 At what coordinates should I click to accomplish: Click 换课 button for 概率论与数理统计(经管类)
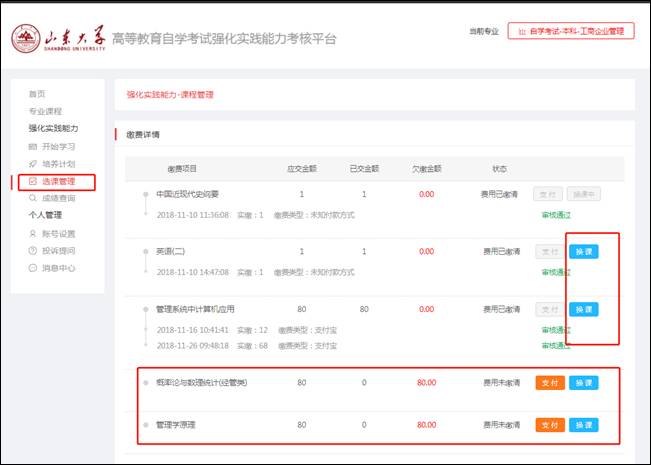583,382
